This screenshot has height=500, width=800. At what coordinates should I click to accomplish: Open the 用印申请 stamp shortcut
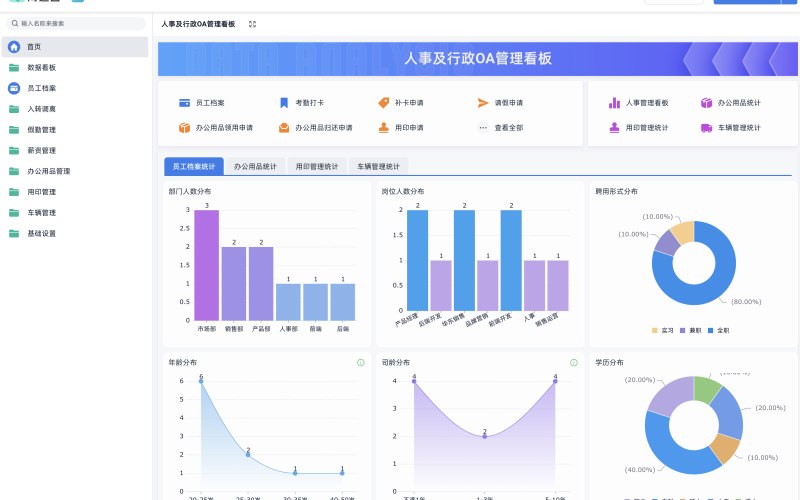[384, 128]
